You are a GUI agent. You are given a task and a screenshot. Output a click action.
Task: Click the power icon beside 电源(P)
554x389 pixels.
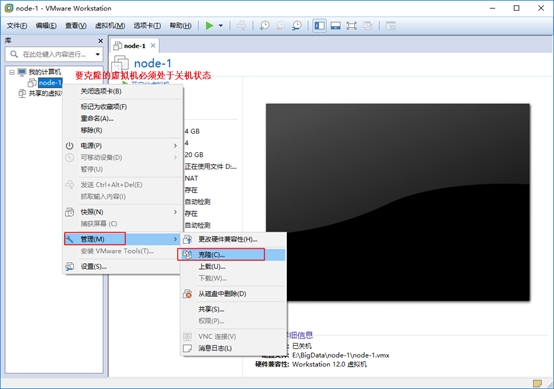70,146
